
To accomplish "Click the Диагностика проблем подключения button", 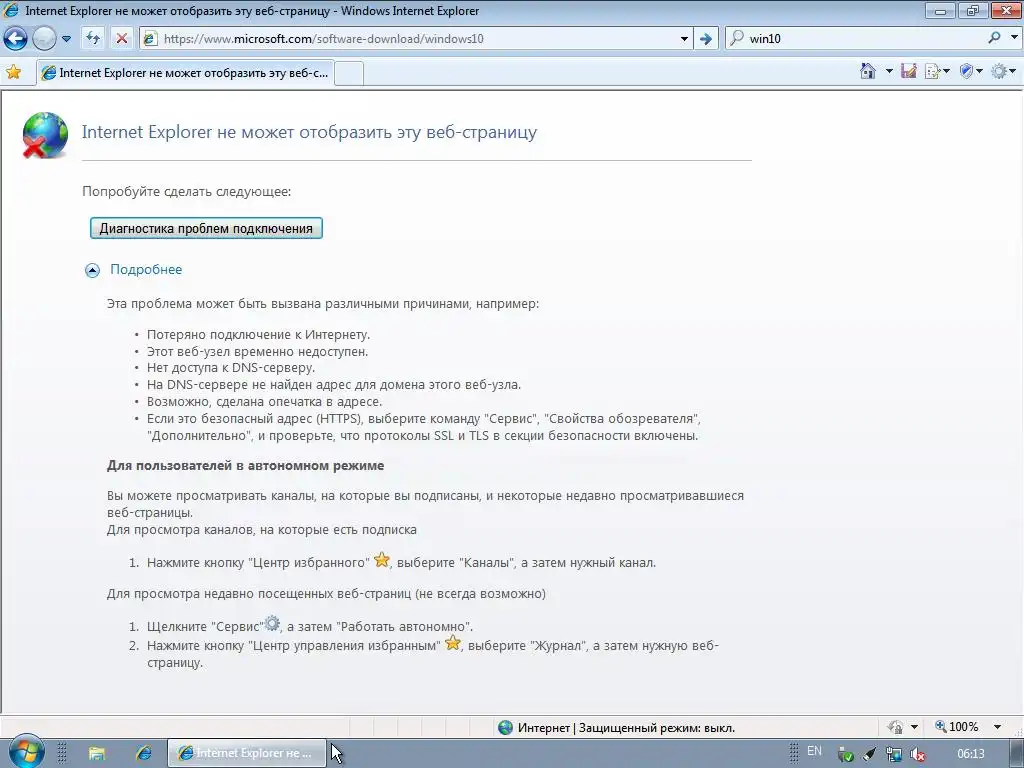I will pyautogui.click(x=206, y=228).
